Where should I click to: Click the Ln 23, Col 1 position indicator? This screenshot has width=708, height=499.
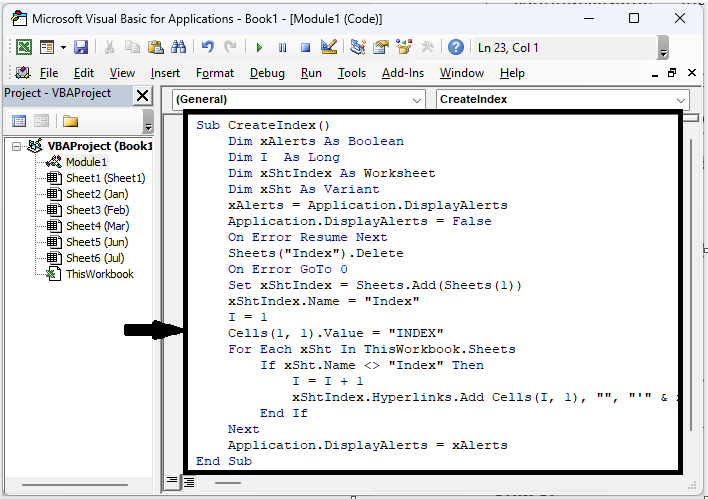(x=508, y=48)
